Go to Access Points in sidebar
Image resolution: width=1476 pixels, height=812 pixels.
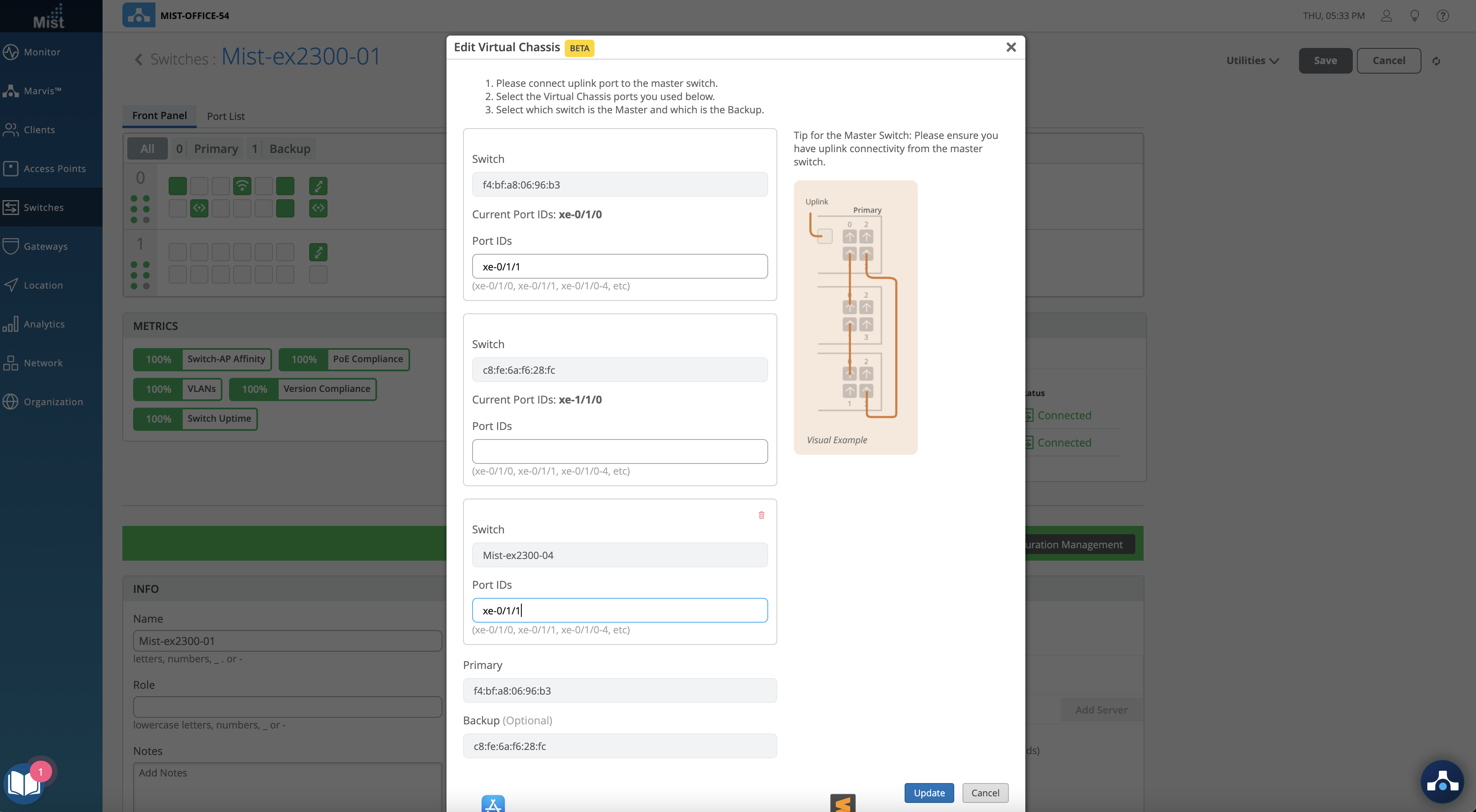coord(55,168)
